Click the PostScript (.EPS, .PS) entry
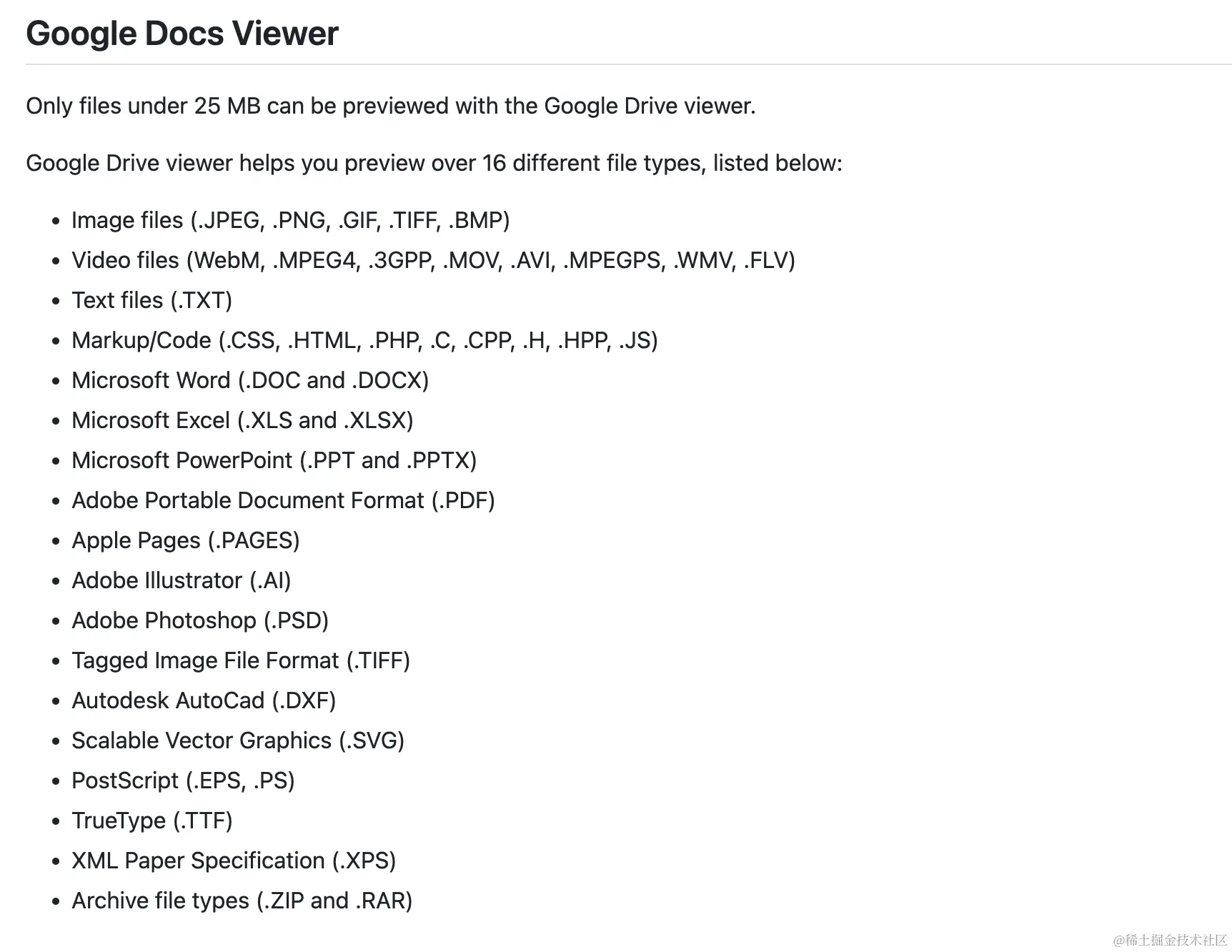The height and width of the screenshot is (952, 1232). click(x=183, y=780)
